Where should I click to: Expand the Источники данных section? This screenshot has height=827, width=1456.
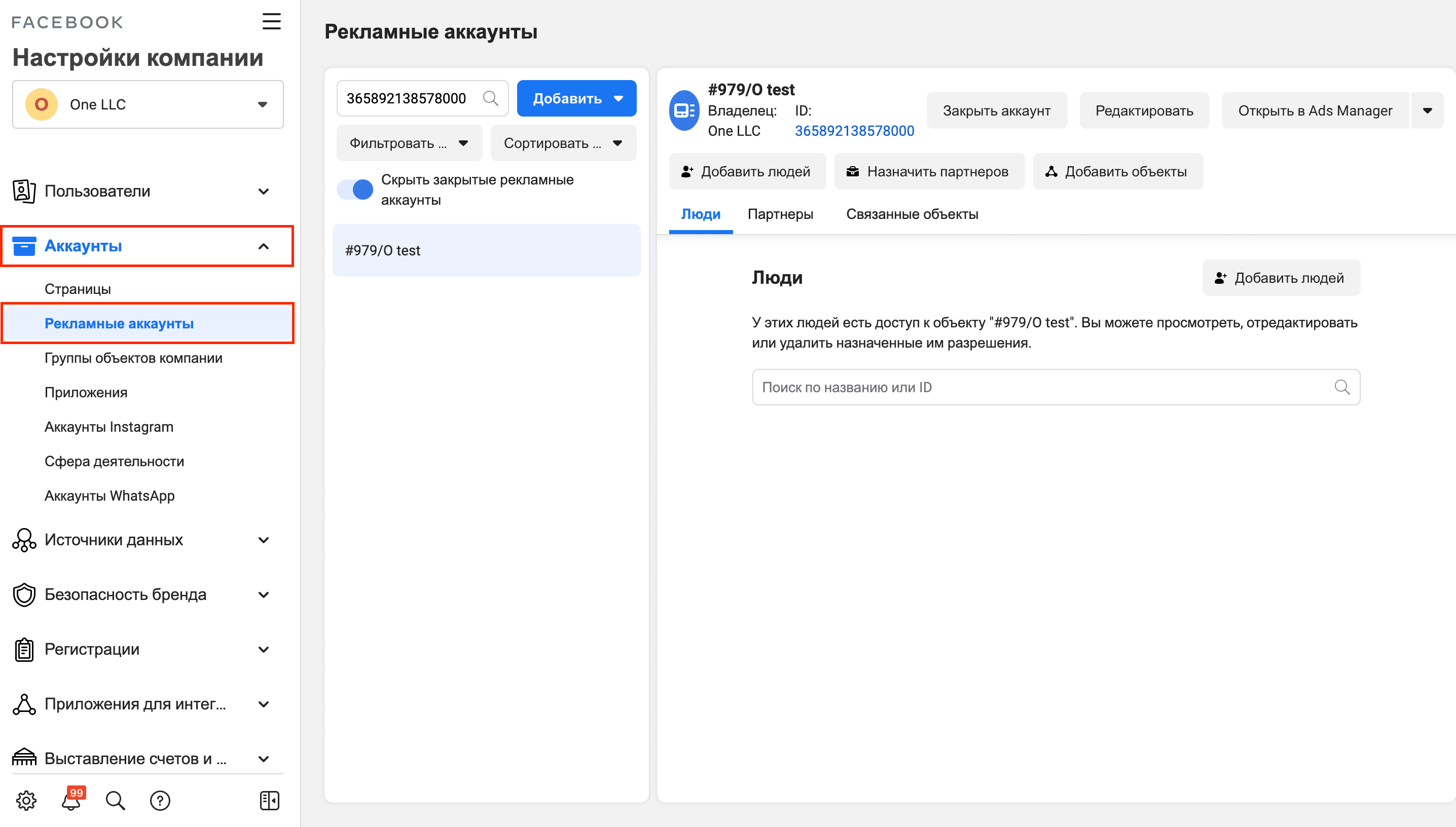(264, 540)
